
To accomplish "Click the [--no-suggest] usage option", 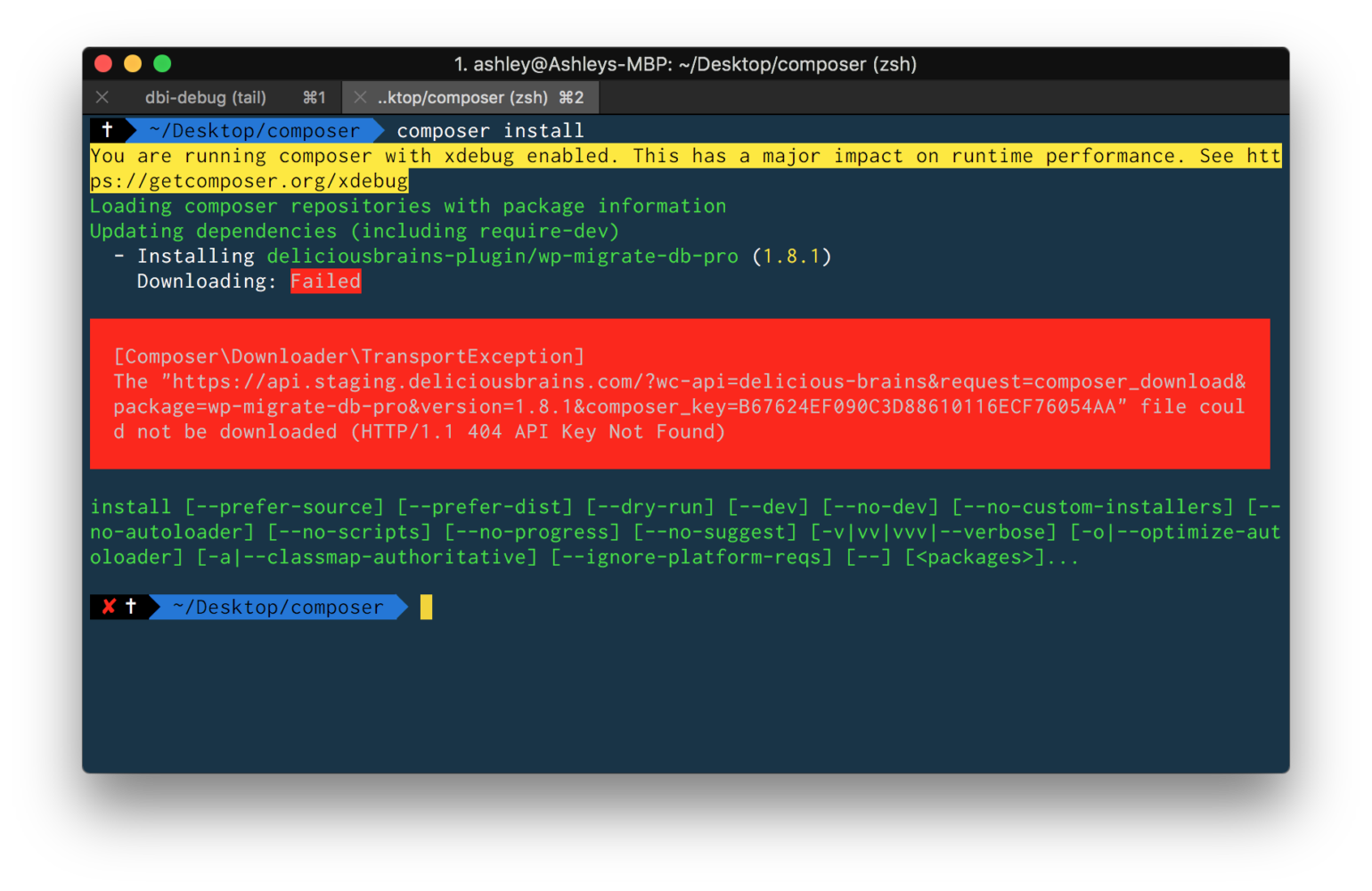I will coord(715,532).
